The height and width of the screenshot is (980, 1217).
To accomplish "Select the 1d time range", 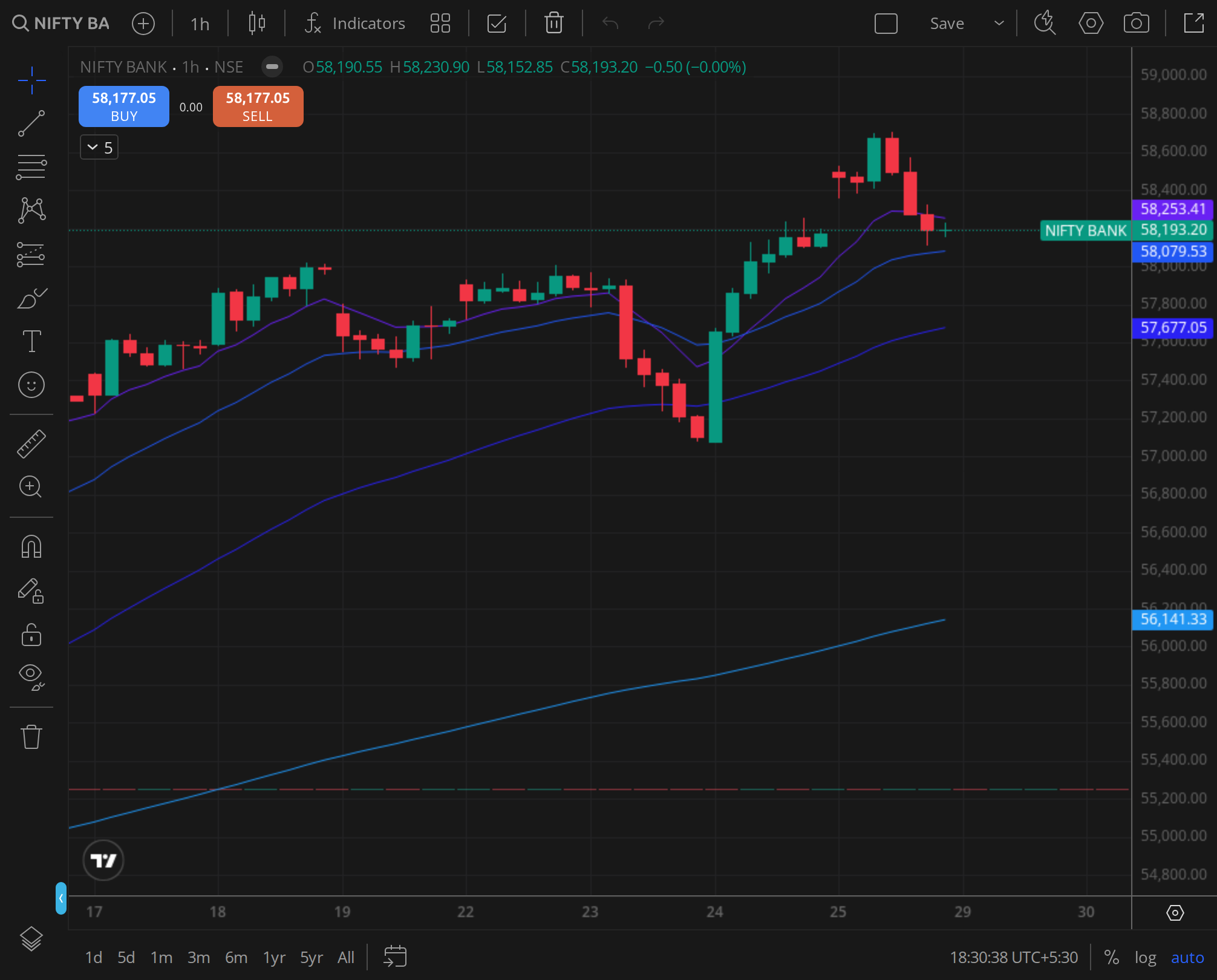I will [x=93, y=958].
